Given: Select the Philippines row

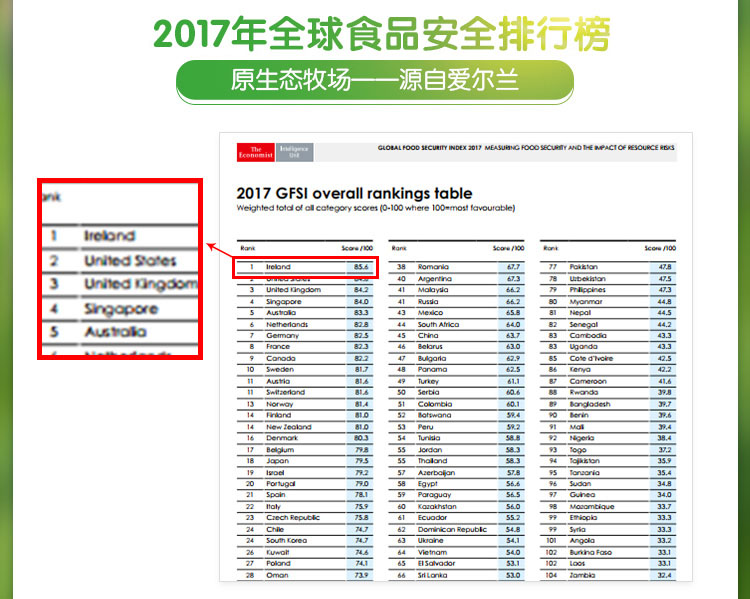Looking at the screenshot, I should pos(608,290).
